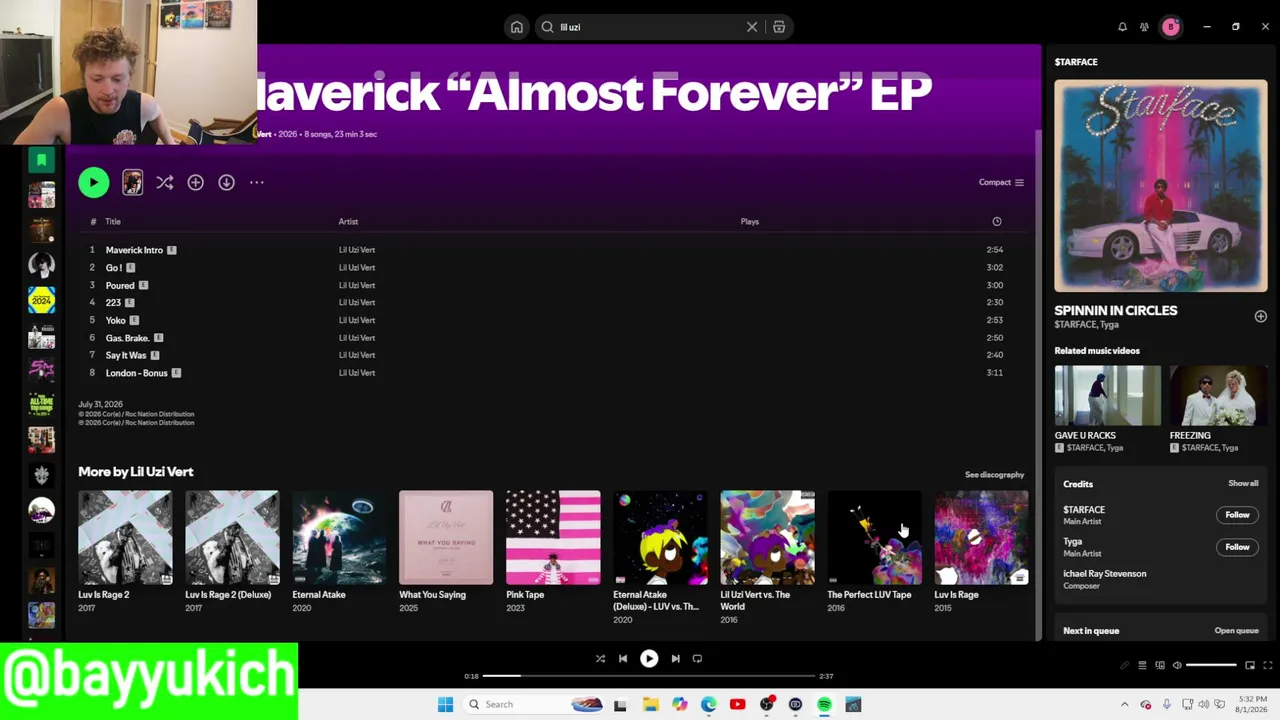Open the Luv Is Rage 2015 album
Image resolution: width=1280 pixels, height=720 pixels.
click(981, 537)
